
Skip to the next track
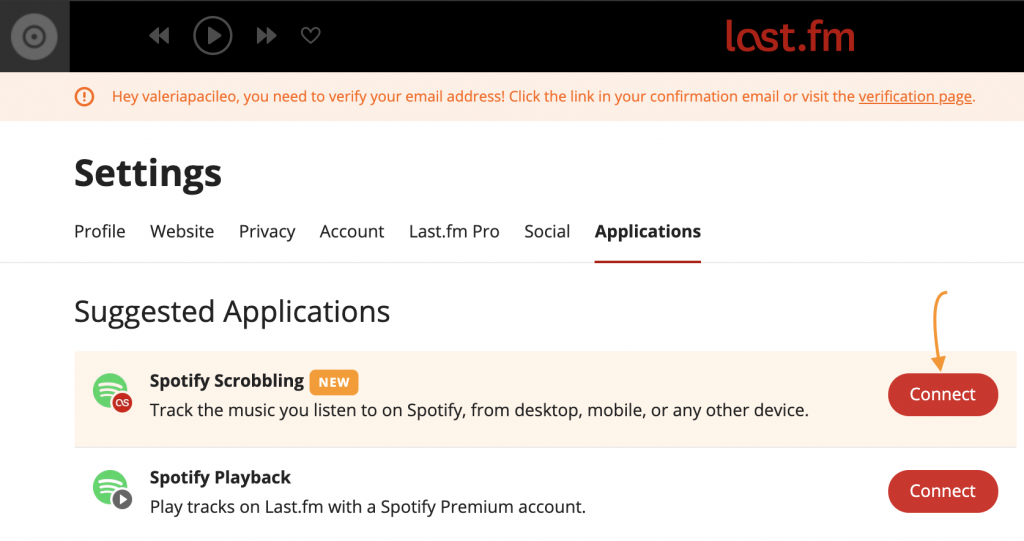coord(266,35)
